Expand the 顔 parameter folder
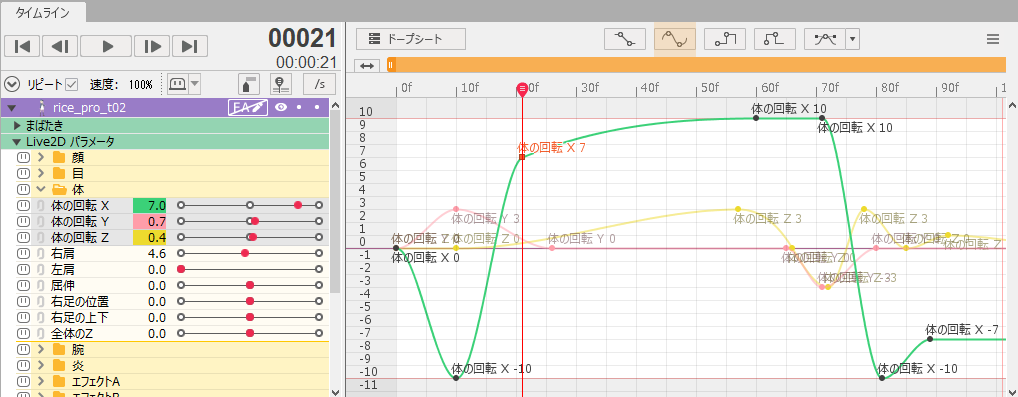The width and height of the screenshot is (1018, 397). click(x=42, y=157)
